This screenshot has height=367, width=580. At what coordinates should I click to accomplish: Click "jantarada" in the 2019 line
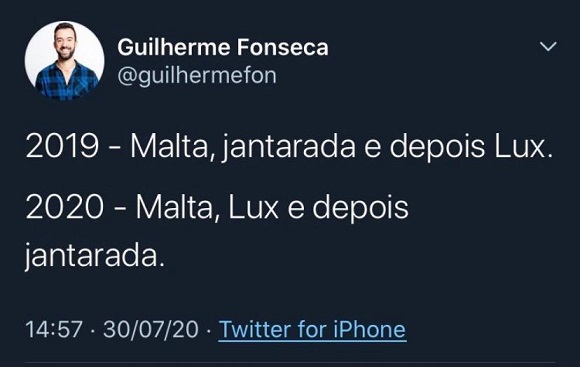pos(289,148)
